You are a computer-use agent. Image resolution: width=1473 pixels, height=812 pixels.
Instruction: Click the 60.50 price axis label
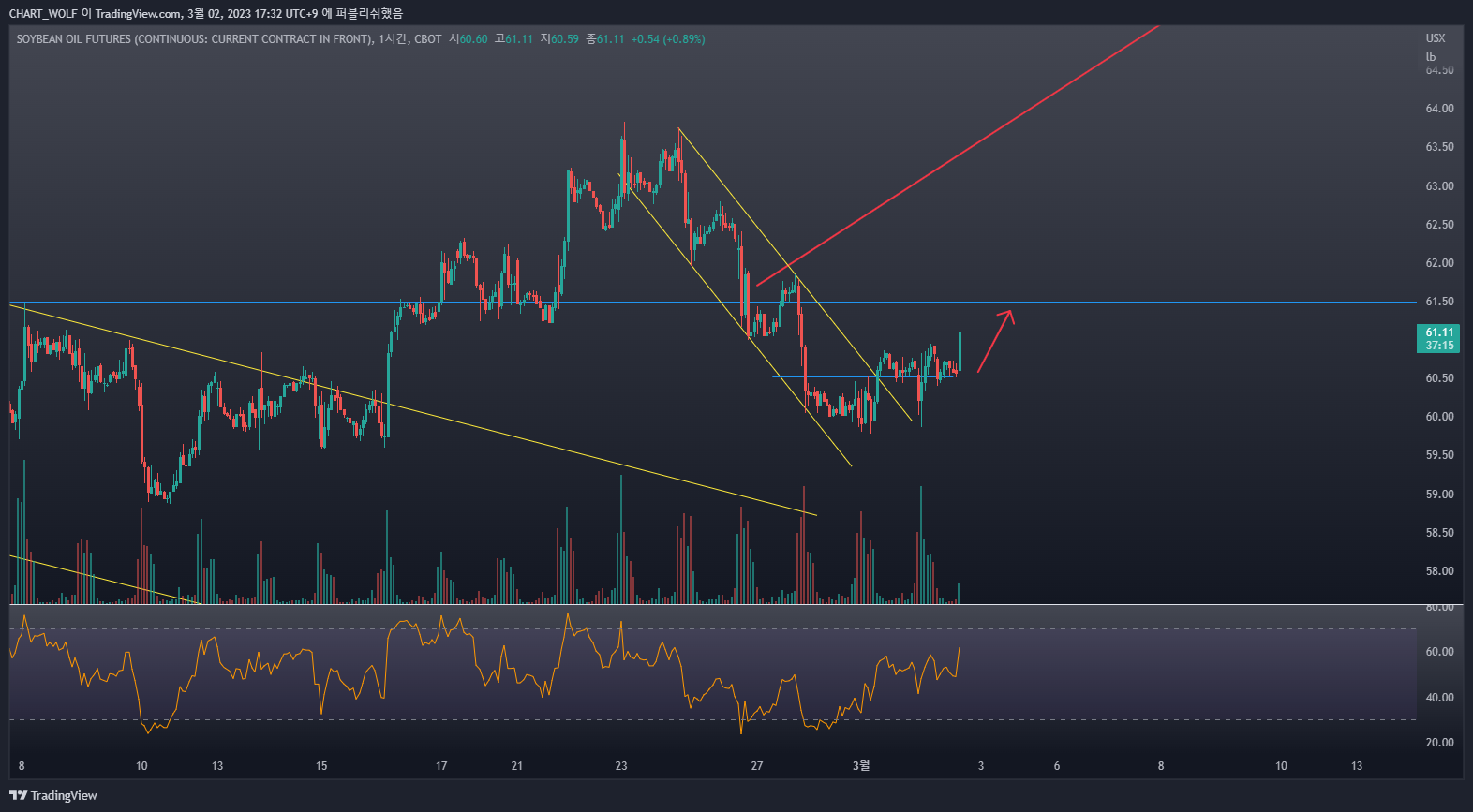pyautogui.click(x=1439, y=378)
